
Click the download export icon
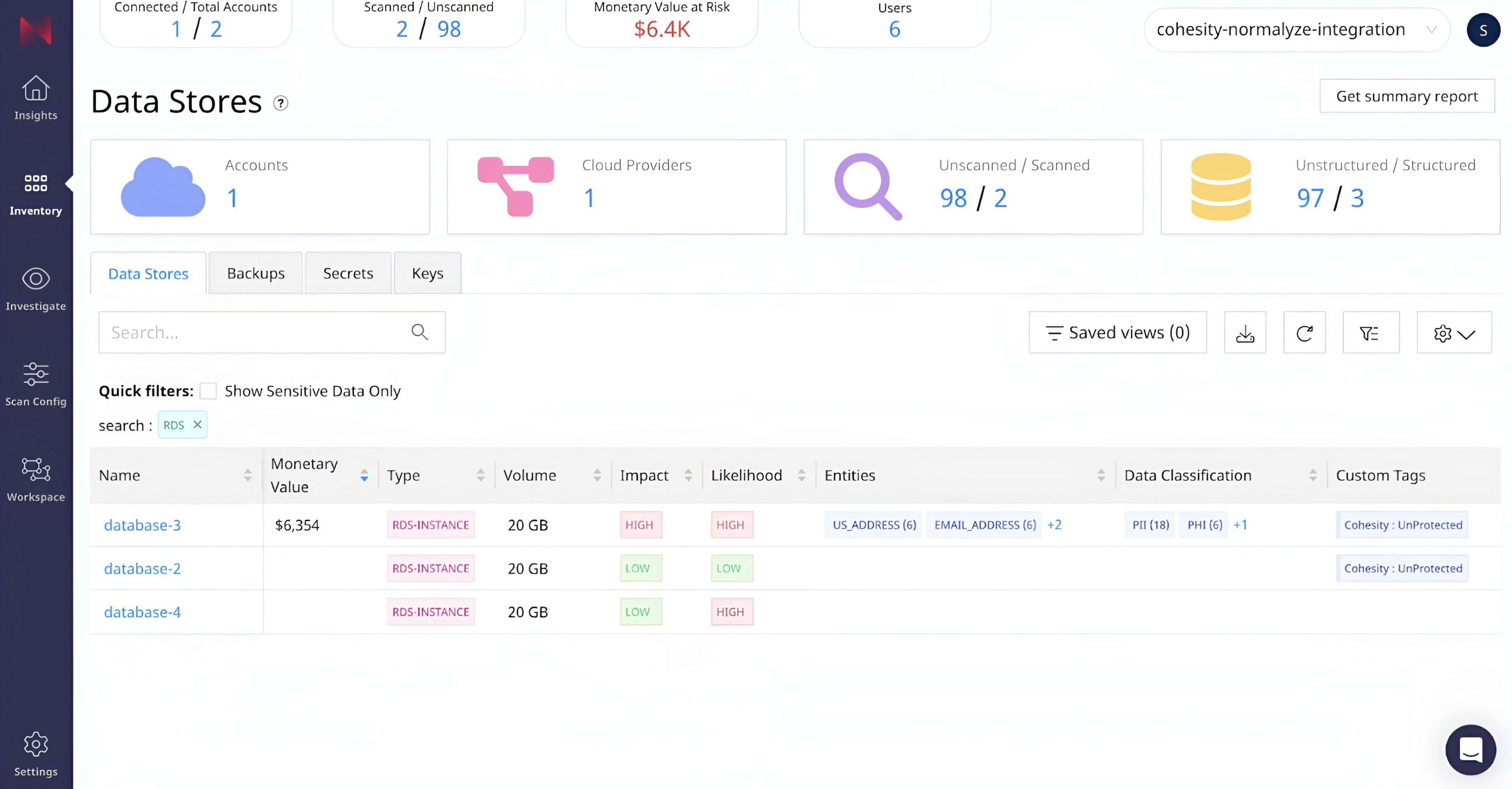[x=1245, y=333]
